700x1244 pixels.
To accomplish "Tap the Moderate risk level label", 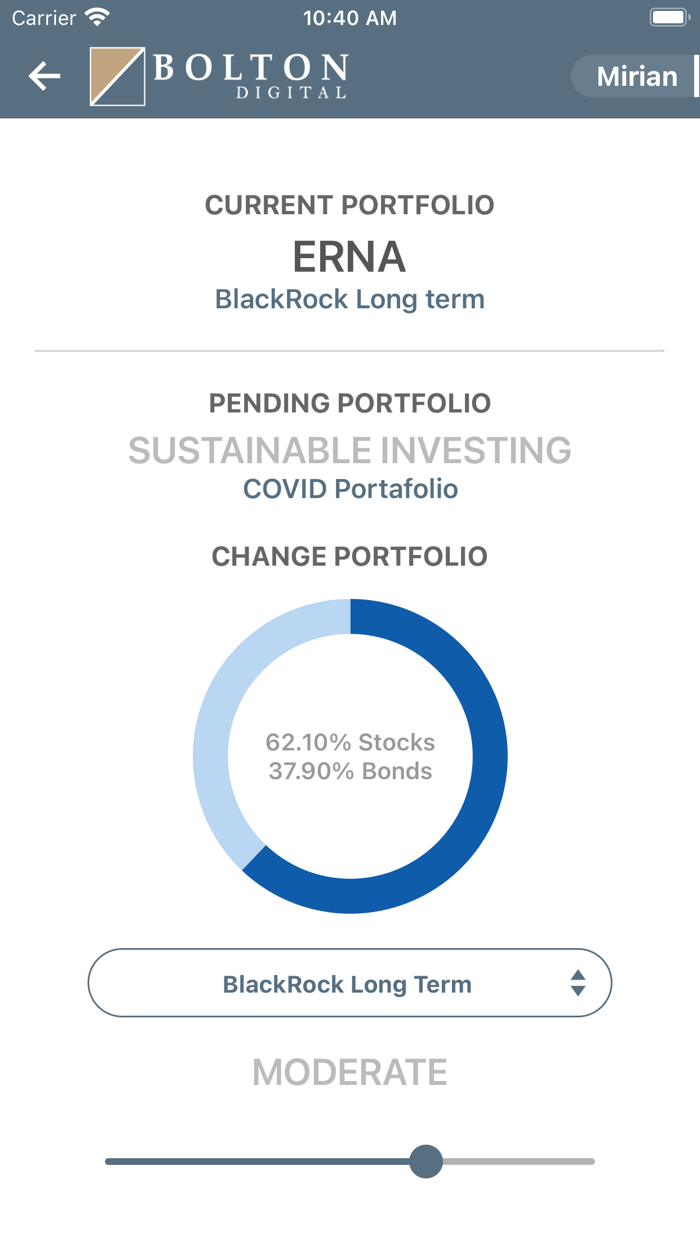I will (350, 1072).
